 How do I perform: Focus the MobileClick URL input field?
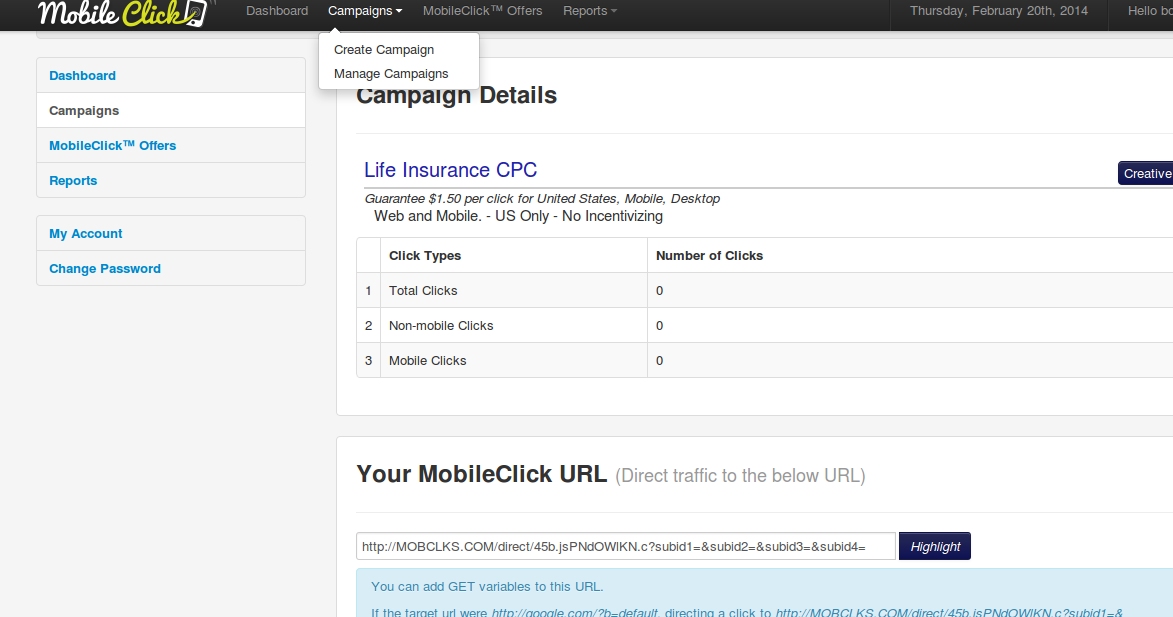pyautogui.click(x=625, y=547)
